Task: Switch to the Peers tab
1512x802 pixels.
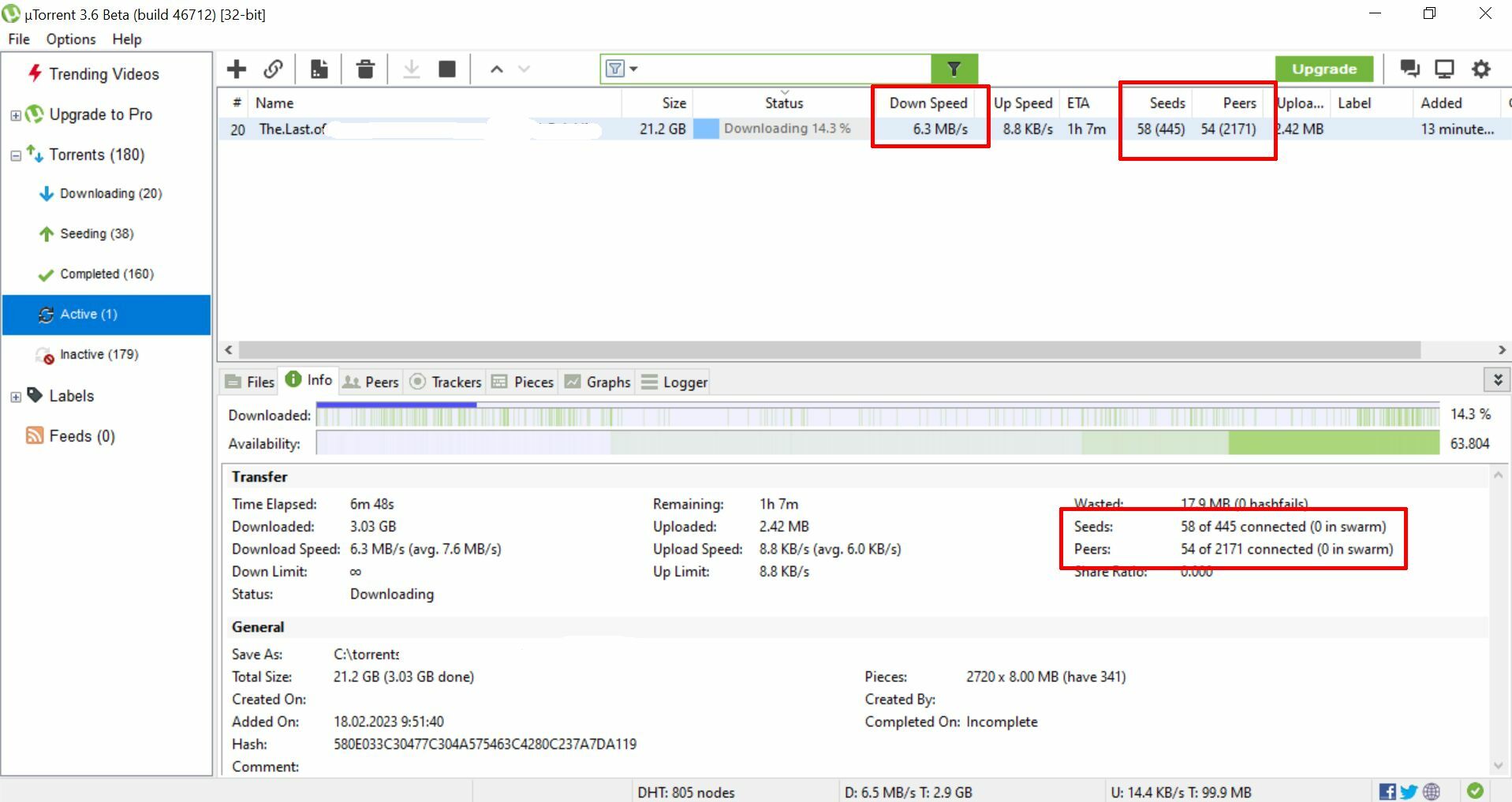Action: tap(371, 382)
